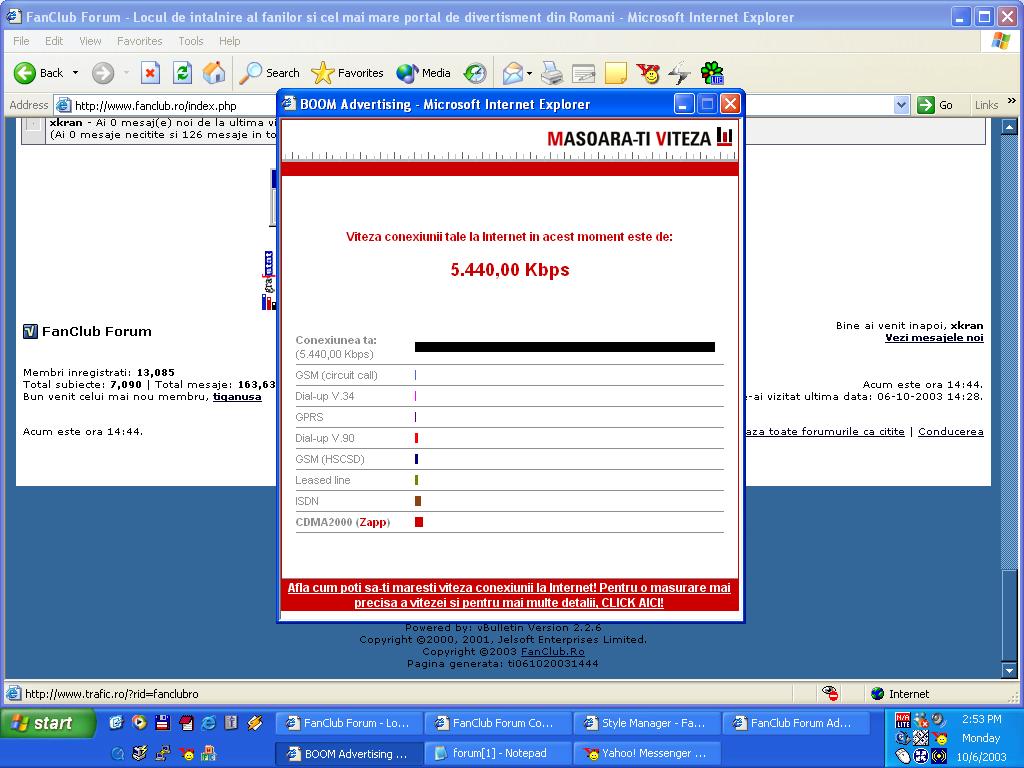Click the Yahoo Messenger quick launch icon

tap(187, 754)
